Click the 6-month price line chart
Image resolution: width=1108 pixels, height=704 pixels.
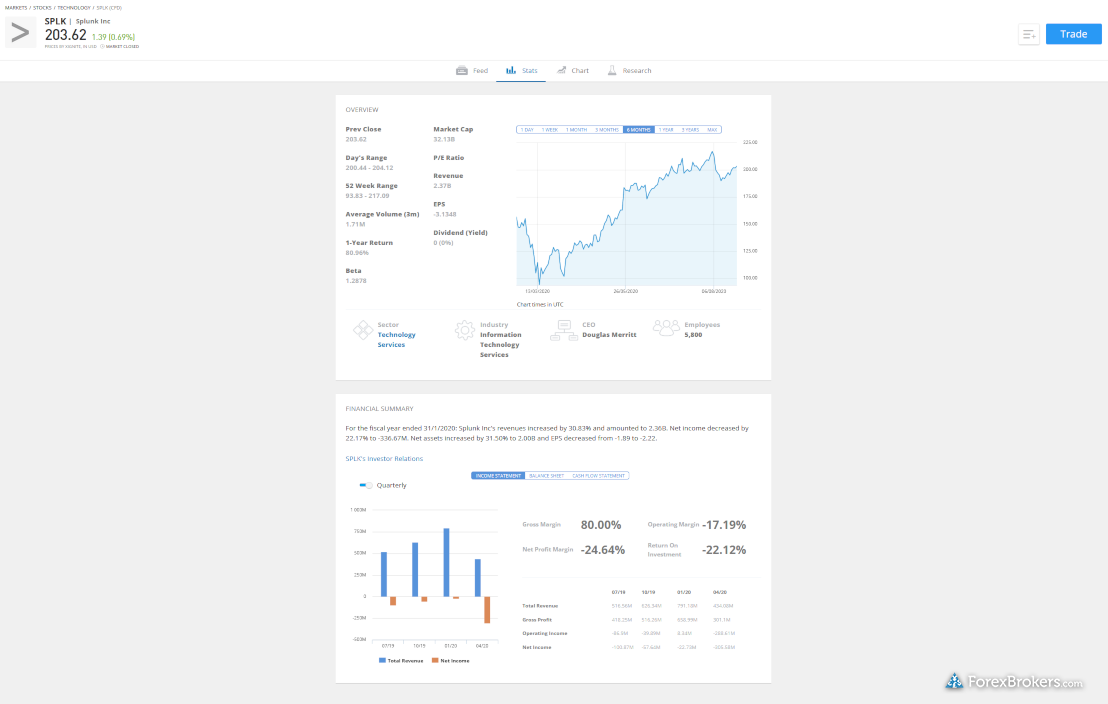pyautogui.click(x=626, y=213)
